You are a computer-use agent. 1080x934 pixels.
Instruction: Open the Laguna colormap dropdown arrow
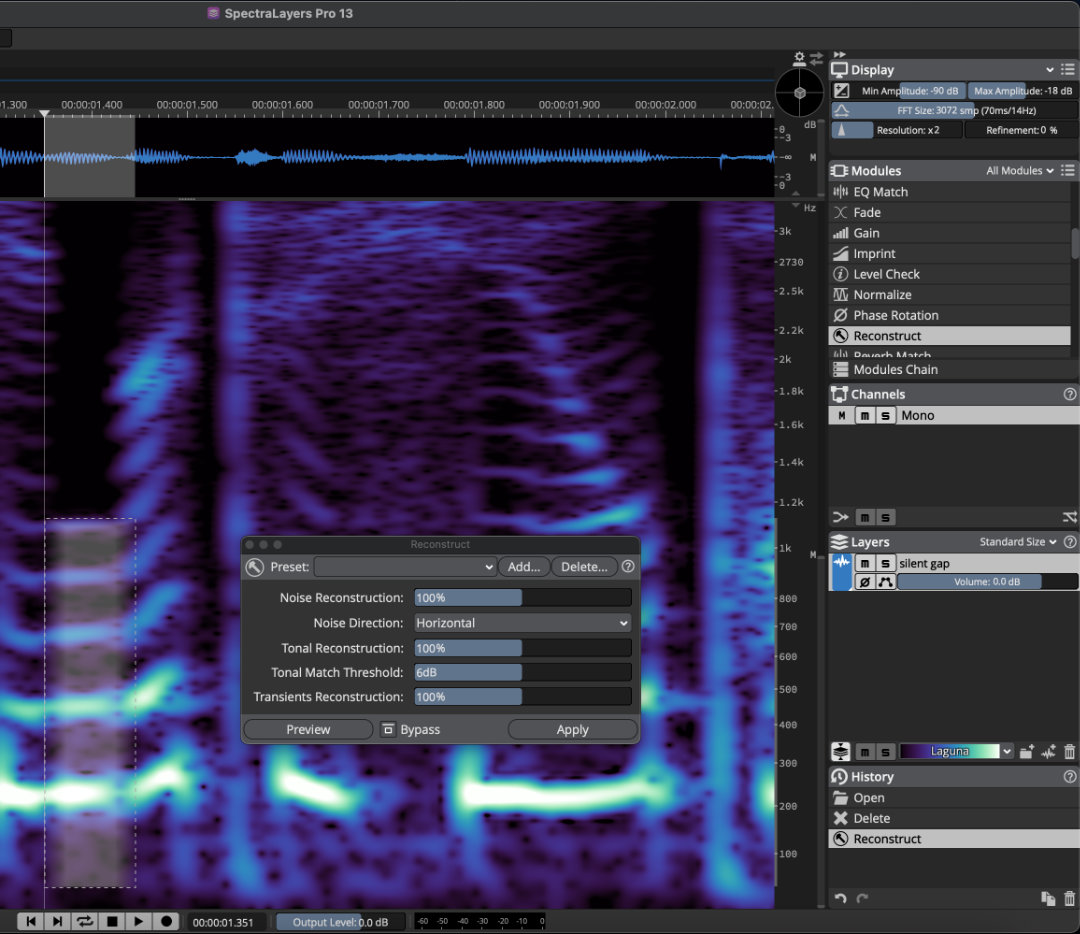pyautogui.click(x=1007, y=751)
